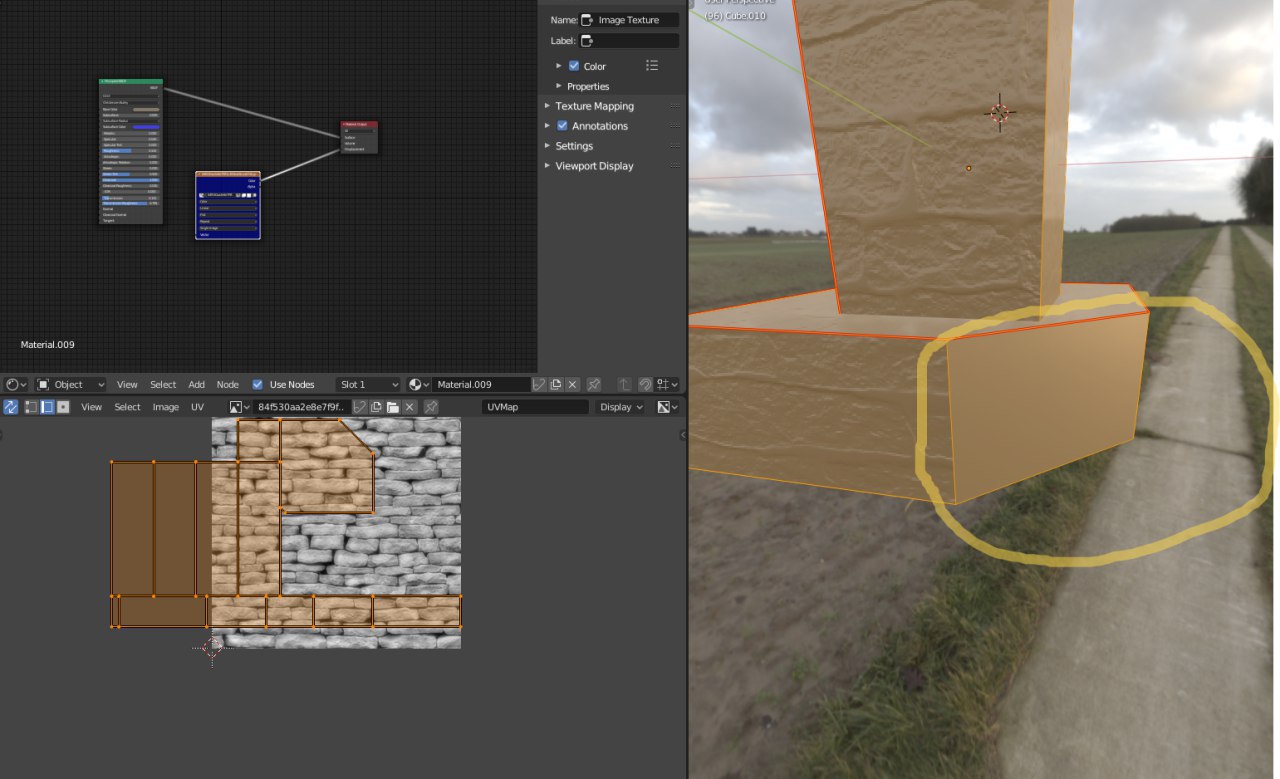Open the image browse icon in UV editor
Viewport: 1280px width, 779px height.
click(x=239, y=407)
